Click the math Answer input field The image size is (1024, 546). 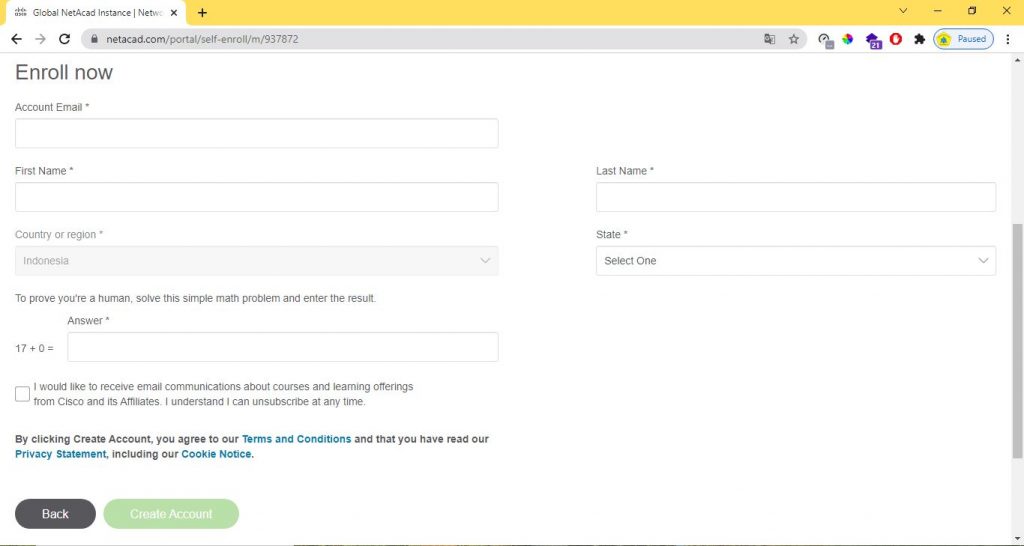pos(283,347)
